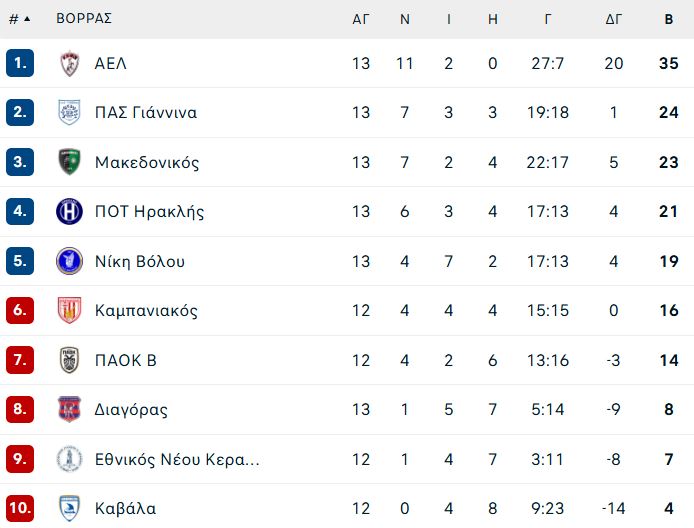Click the ΑΓ matches played column header
The height and width of the screenshot is (528, 694).
pos(361,19)
